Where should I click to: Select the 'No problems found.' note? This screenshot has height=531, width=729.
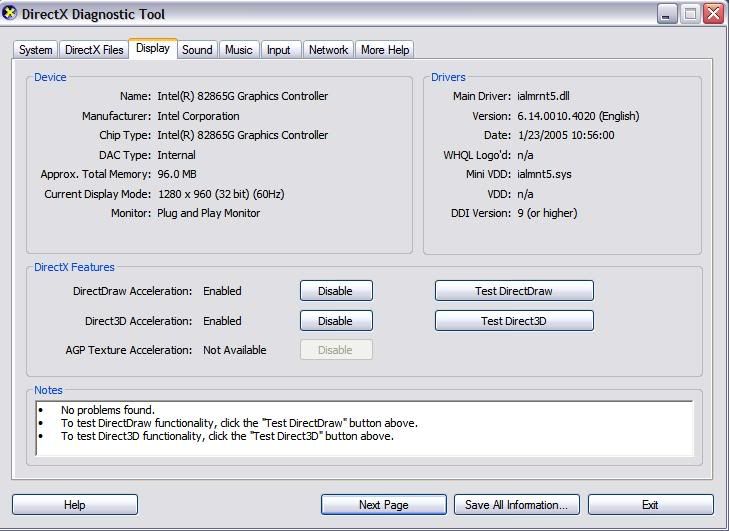tap(108, 410)
